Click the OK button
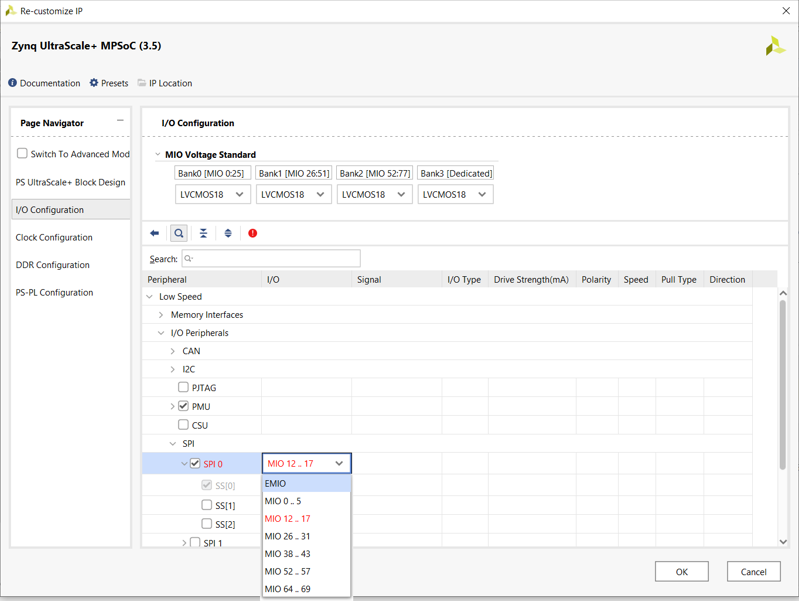This screenshot has width=799, height=601. (681, 572)
